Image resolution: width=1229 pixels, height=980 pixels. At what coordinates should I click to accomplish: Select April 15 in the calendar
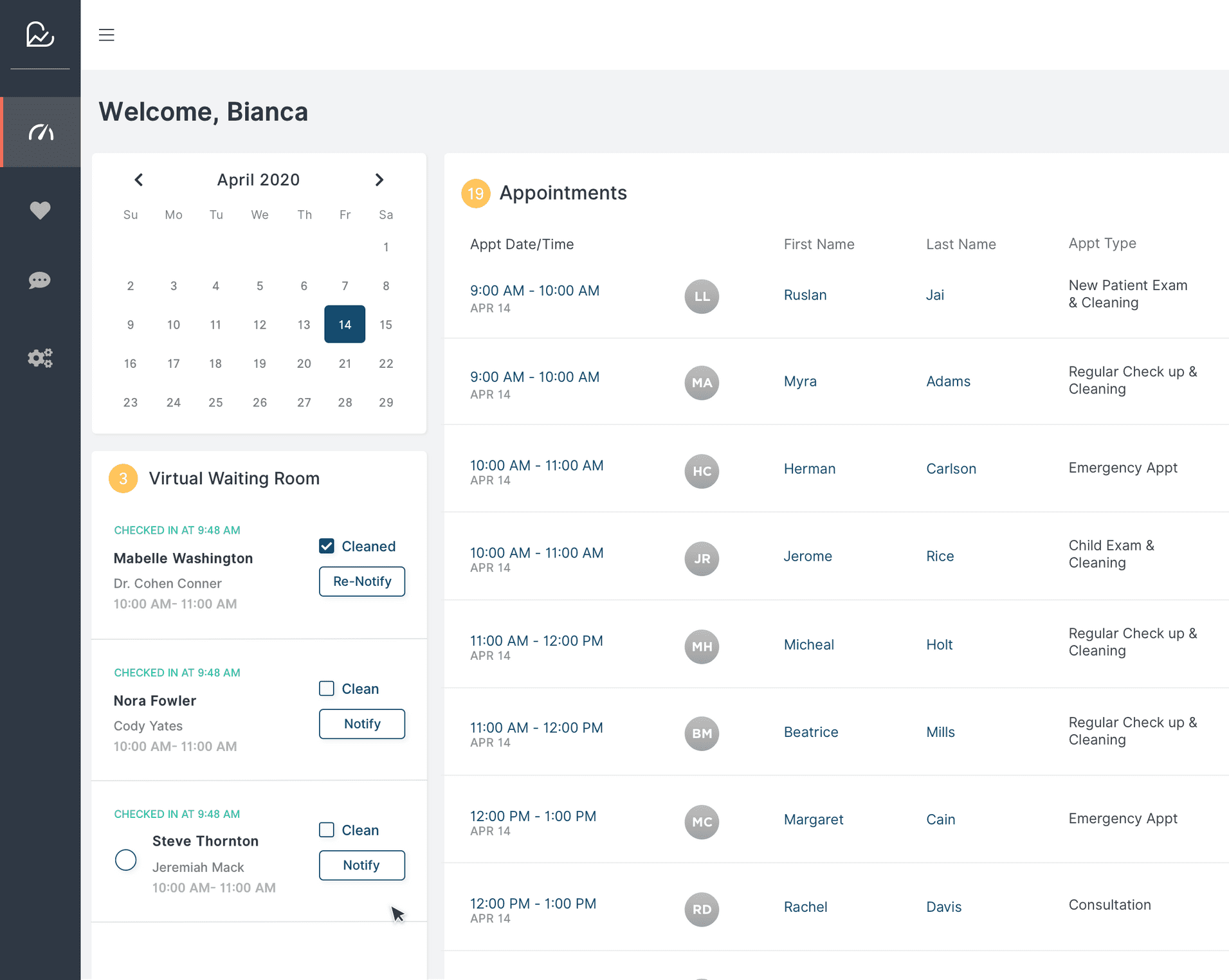pos(385,325)
